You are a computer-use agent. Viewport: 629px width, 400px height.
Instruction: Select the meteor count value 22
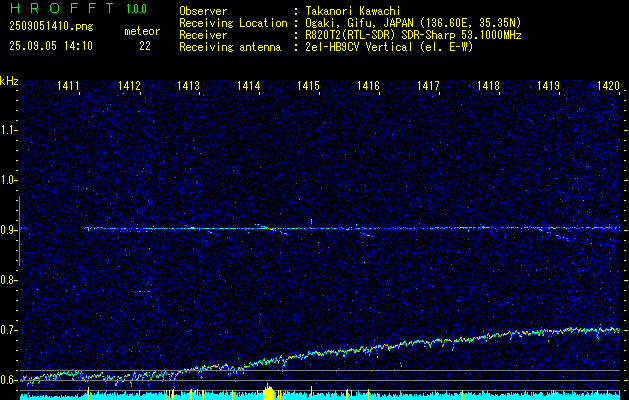coord(145,46)
